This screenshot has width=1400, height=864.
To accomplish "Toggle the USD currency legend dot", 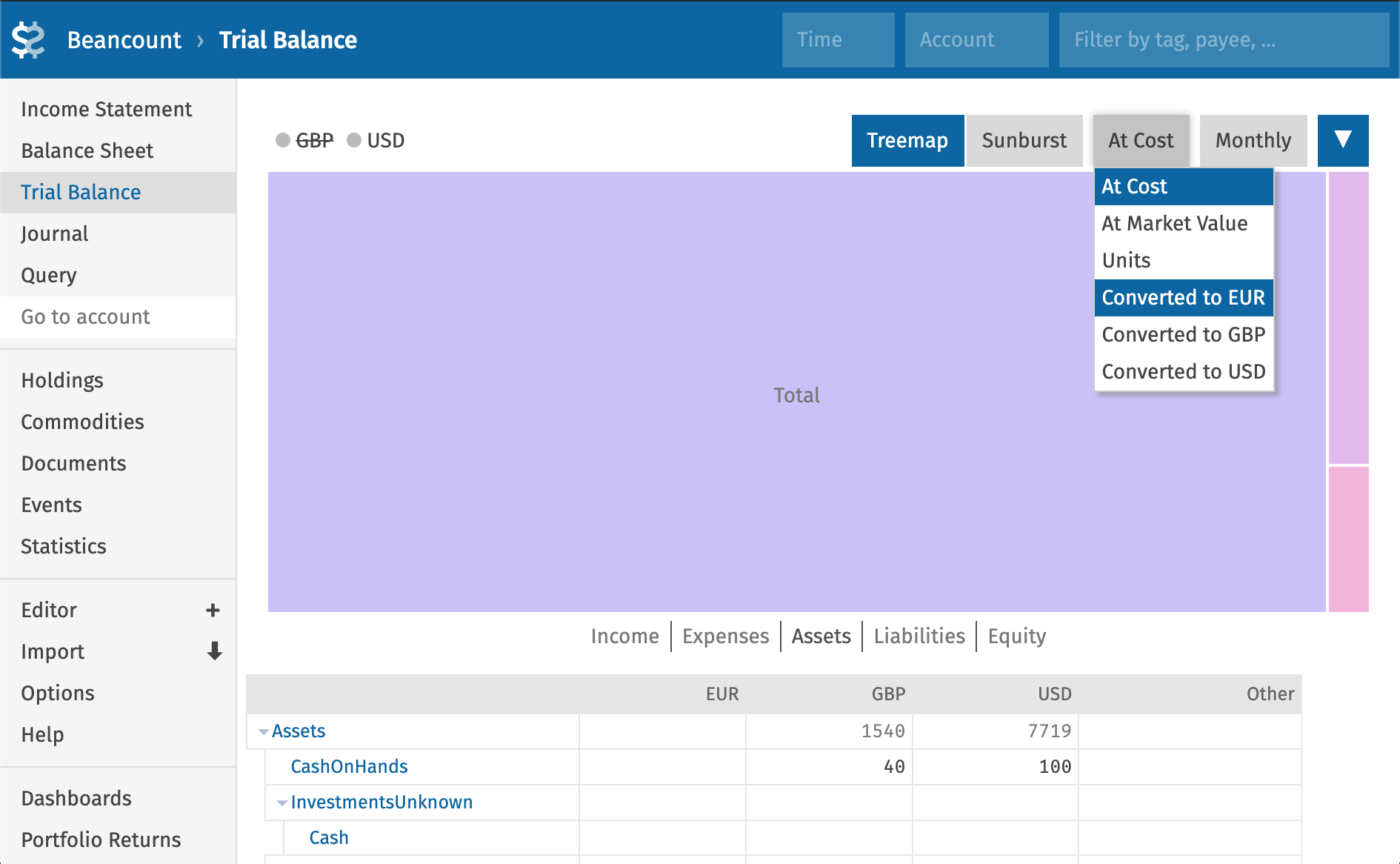I will (x=354, y=140).
